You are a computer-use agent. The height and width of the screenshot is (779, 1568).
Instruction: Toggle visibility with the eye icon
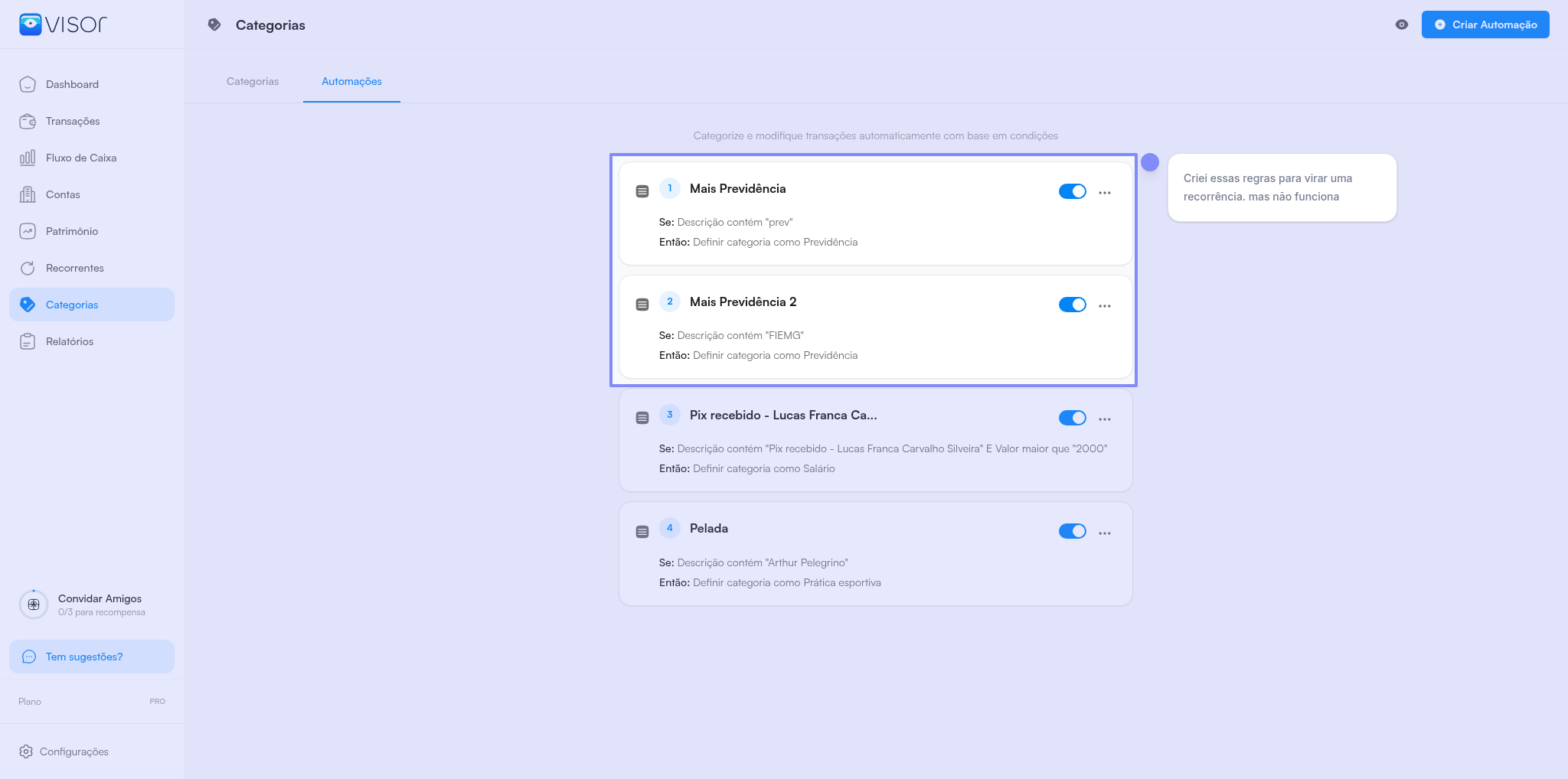(1402, 24)
